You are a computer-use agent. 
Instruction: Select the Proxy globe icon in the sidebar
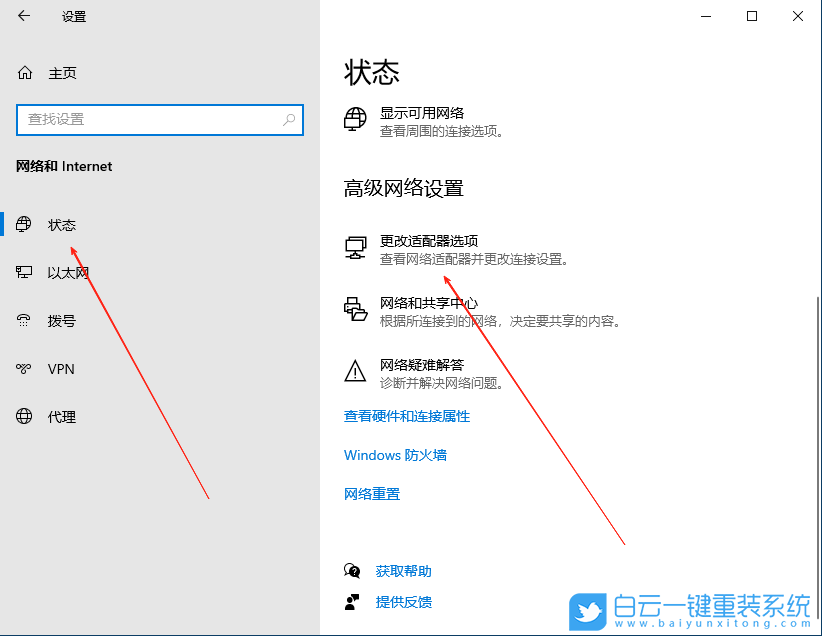click(23, 417)
